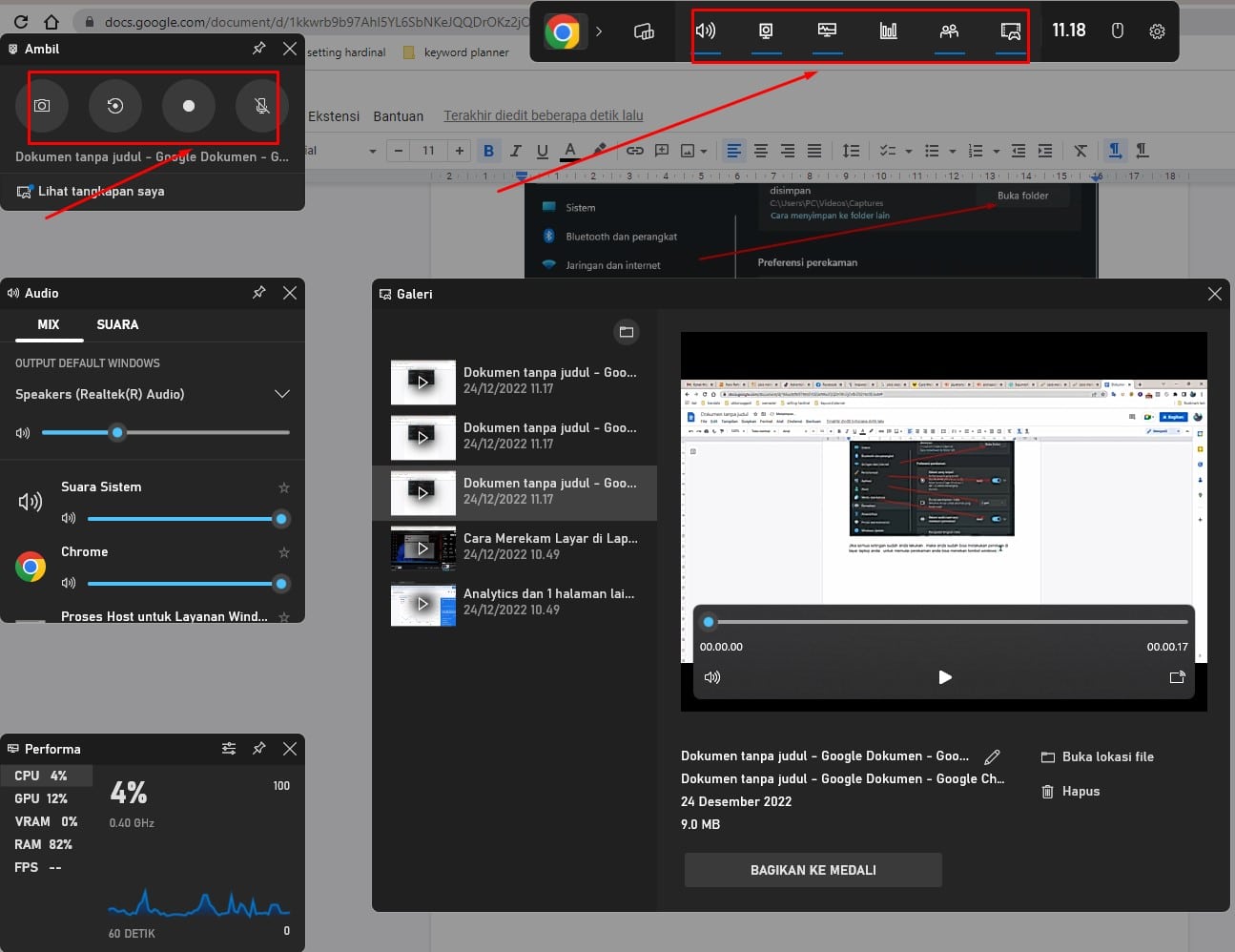The height and width of the screenshot is (952, 1235).
Task: Select the VRAM 0% metric
Action: (47, 821)
